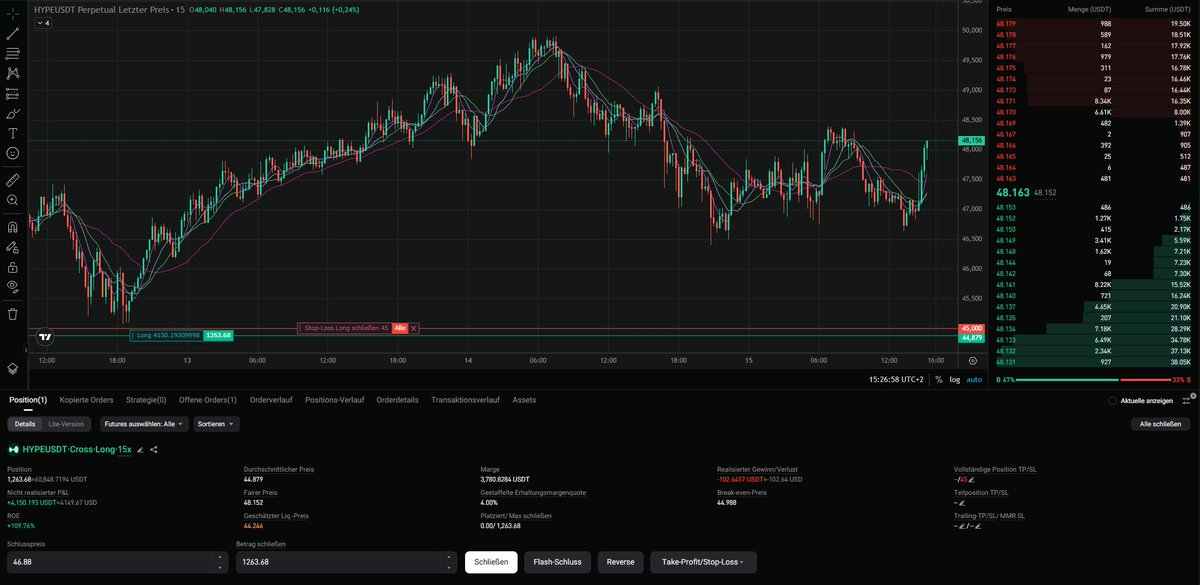
Task: Open position panel settings sliders icon
Action: [1186, 400]
